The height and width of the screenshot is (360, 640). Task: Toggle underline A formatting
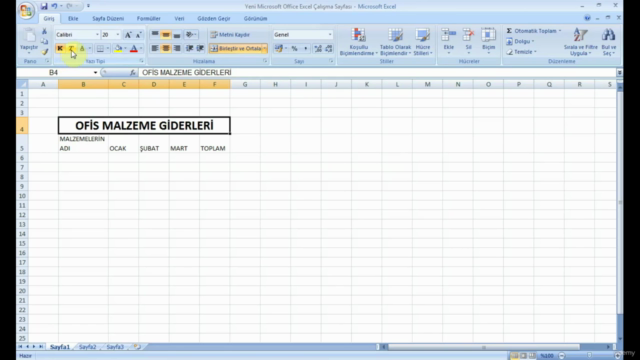pyautogui.click(x=82, y=49)
